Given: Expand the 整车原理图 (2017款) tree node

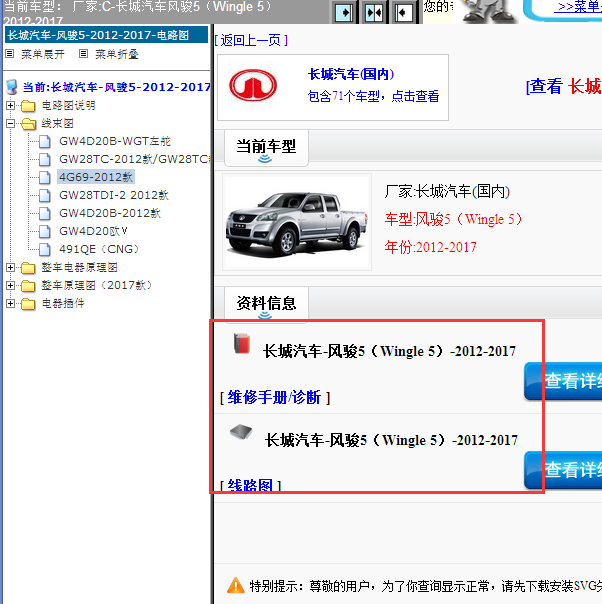Looking at the screenshot, I should pos(10,285).
